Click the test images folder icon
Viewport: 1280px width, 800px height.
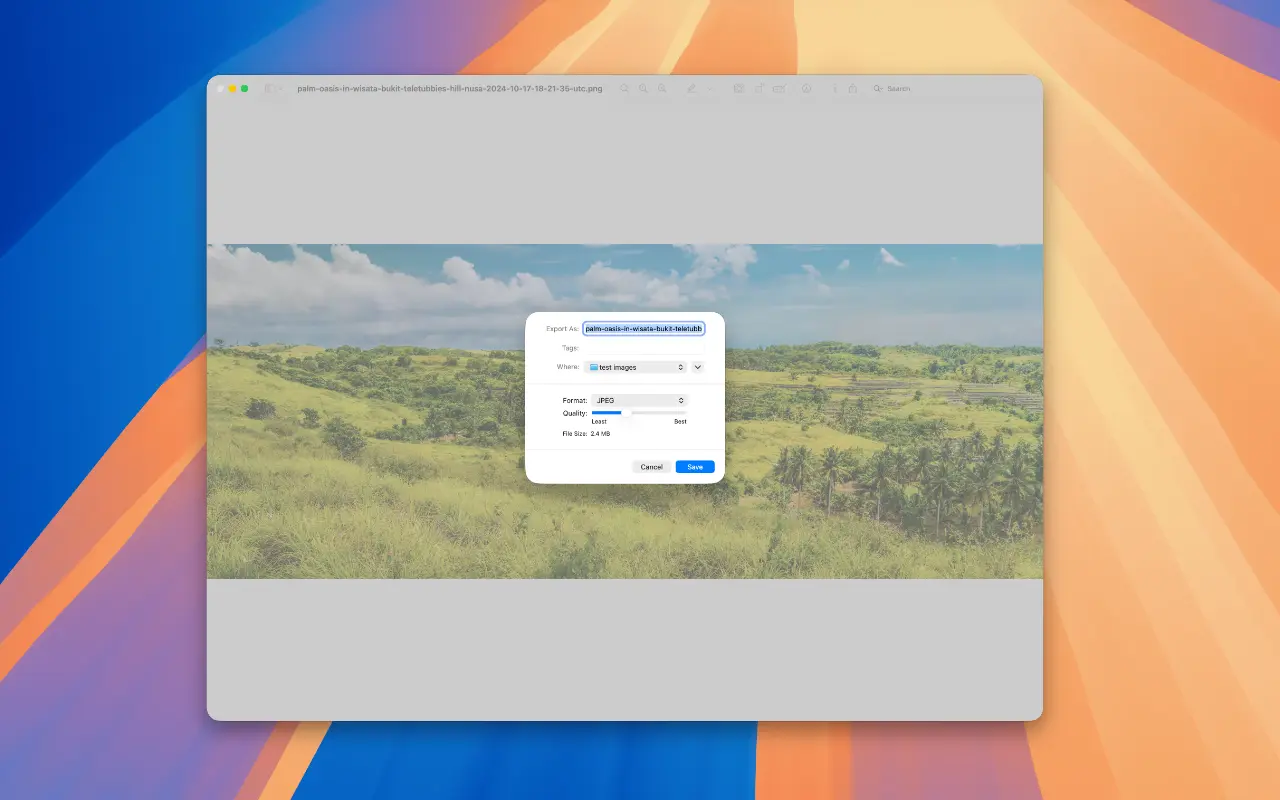(592, 367)
